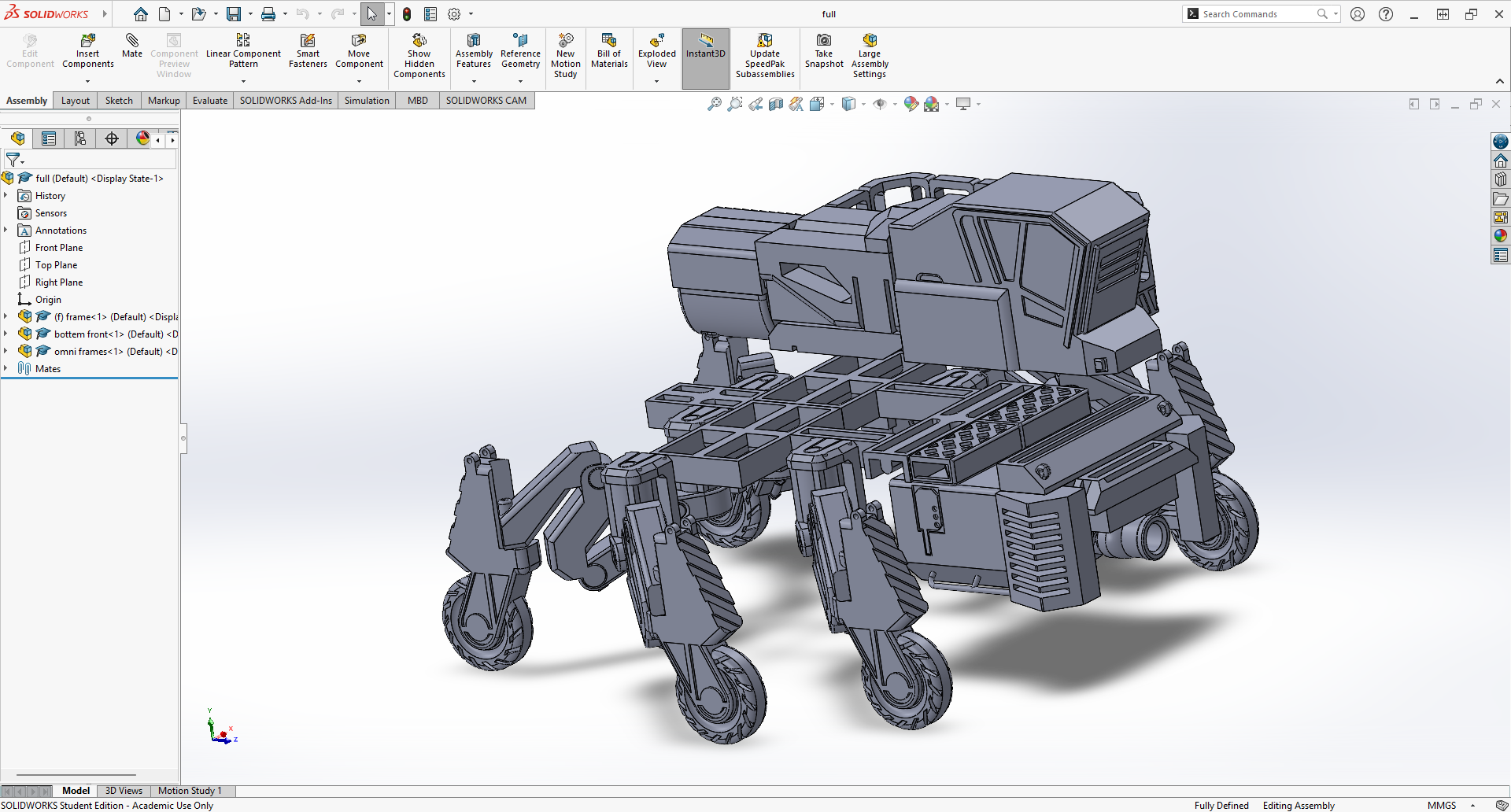The width and height of the screenshot is (1511, 812).
Task: Expand the frame<1> component node
Action: point(6,317)
